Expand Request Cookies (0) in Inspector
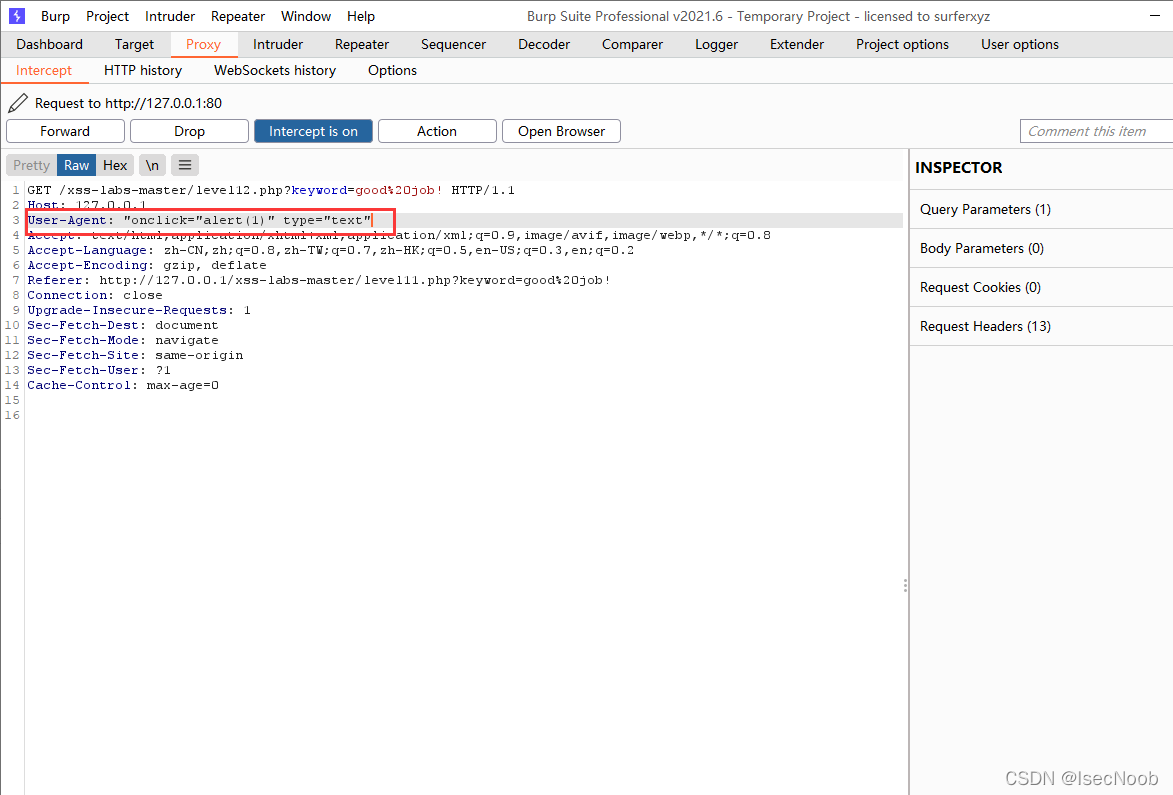1173x795 pixels. click(1041, 287)
